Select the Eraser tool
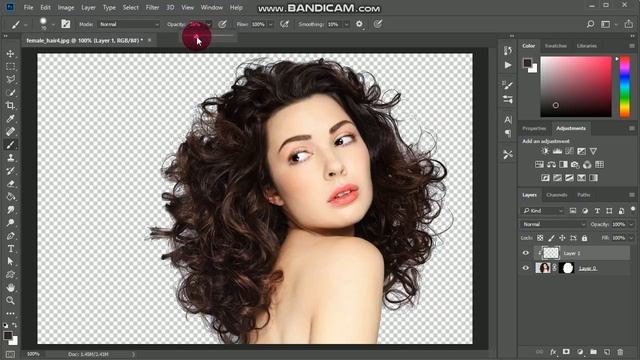 point(11,184)
